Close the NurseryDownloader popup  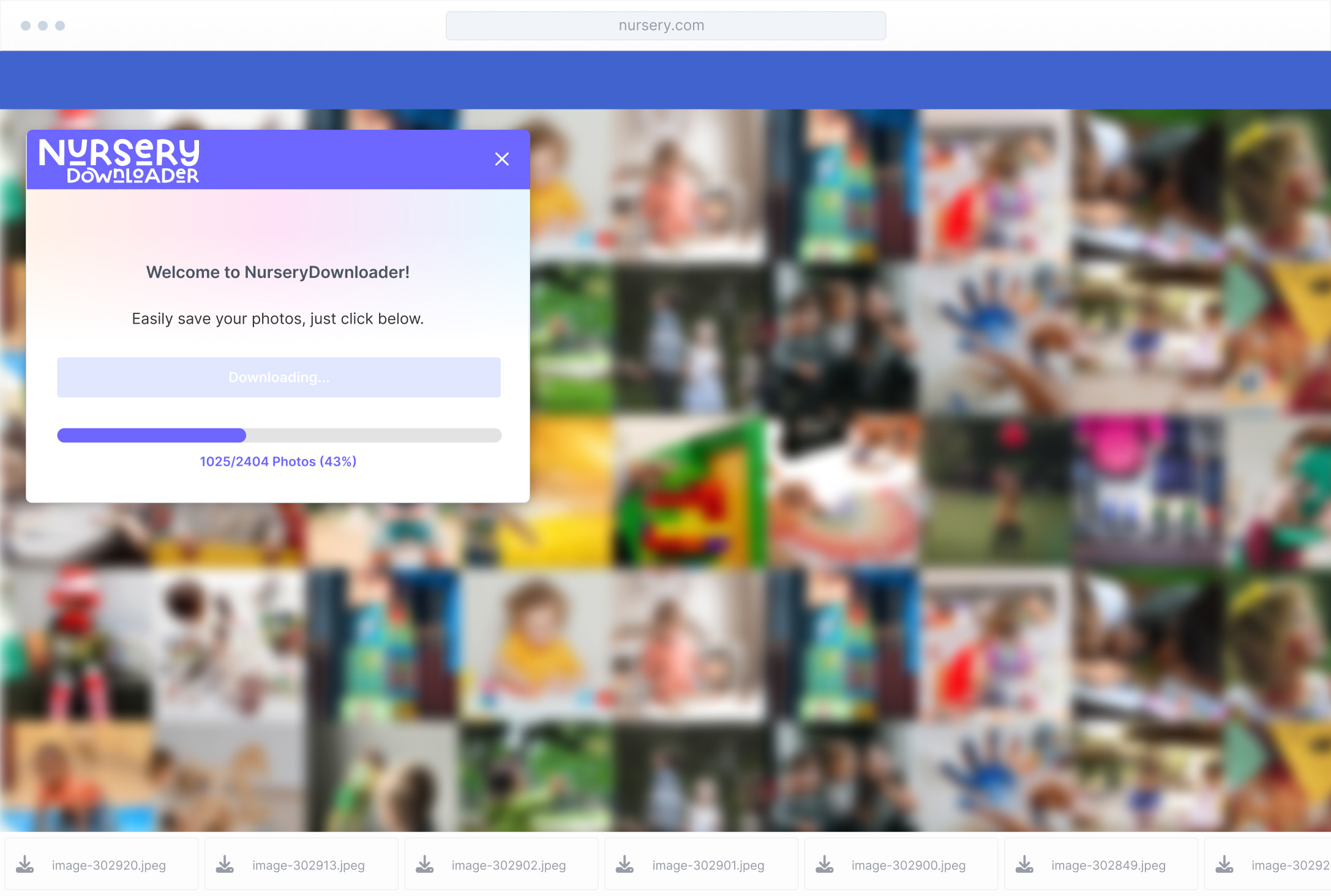pos(502,159)
